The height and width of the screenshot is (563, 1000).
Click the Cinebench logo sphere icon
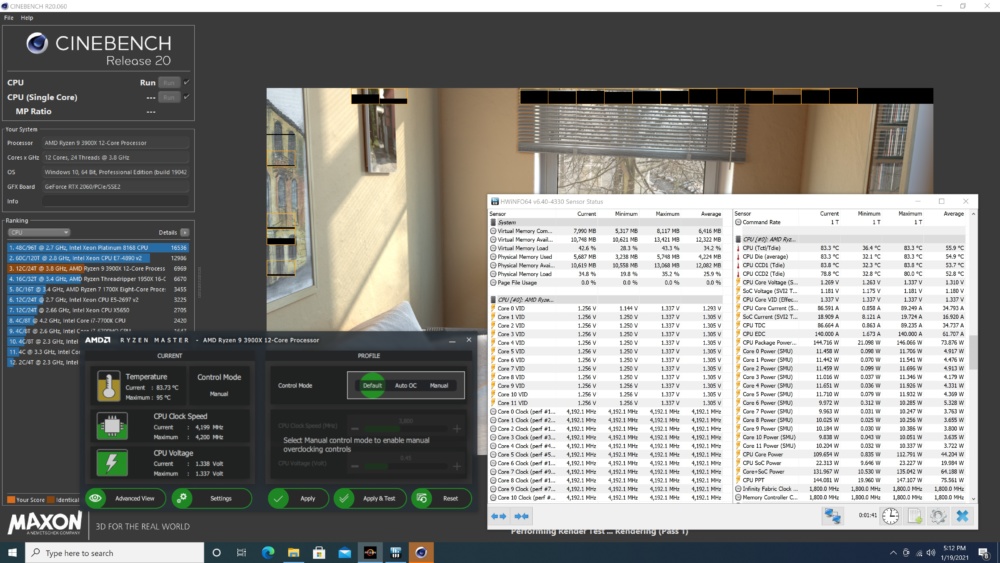coord(37,43)
